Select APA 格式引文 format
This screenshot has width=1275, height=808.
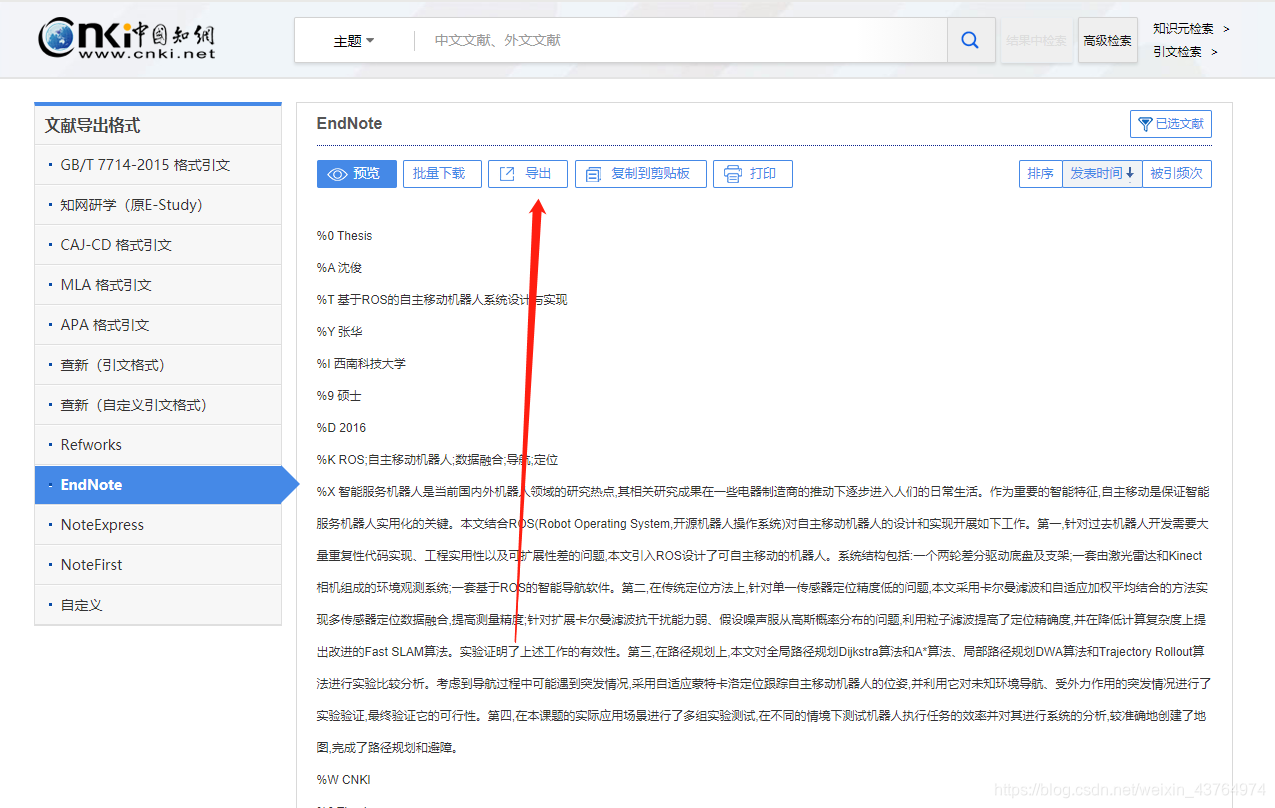(x=158, y=325)
